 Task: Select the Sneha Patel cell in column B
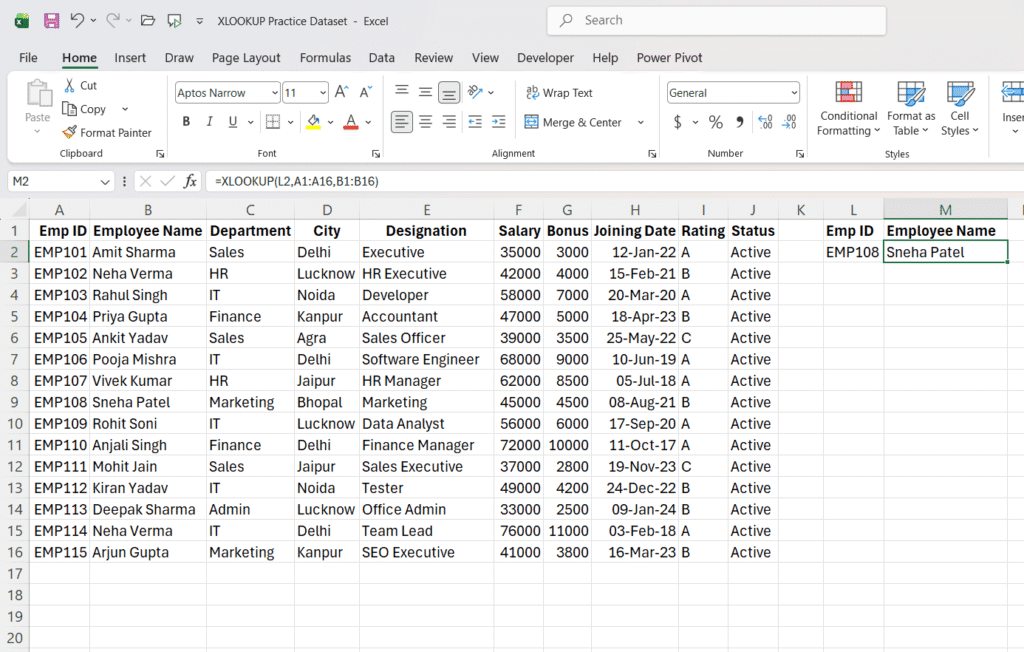pos(148,402)
